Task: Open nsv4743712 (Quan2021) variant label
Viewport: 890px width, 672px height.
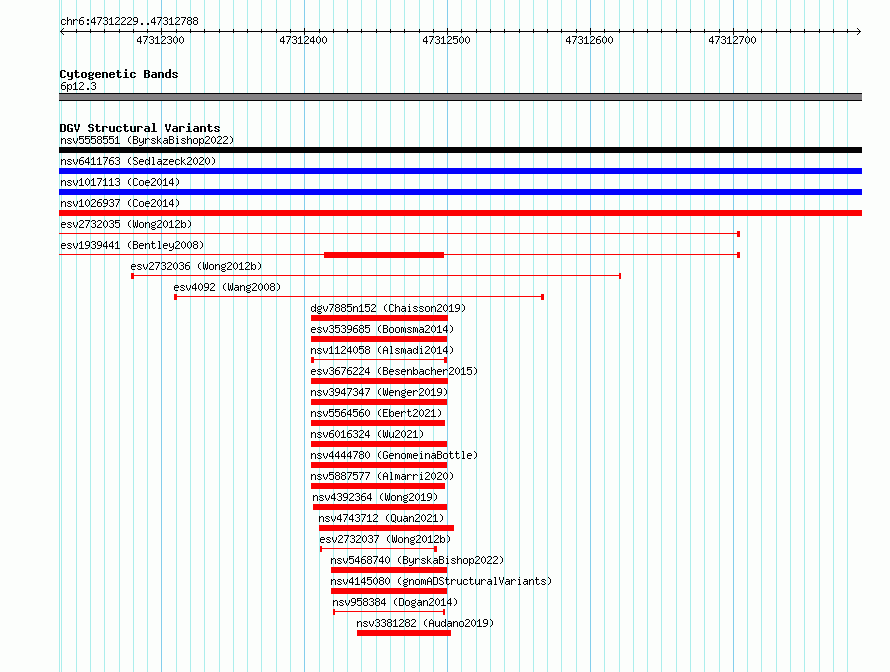Action: point(381,518)
